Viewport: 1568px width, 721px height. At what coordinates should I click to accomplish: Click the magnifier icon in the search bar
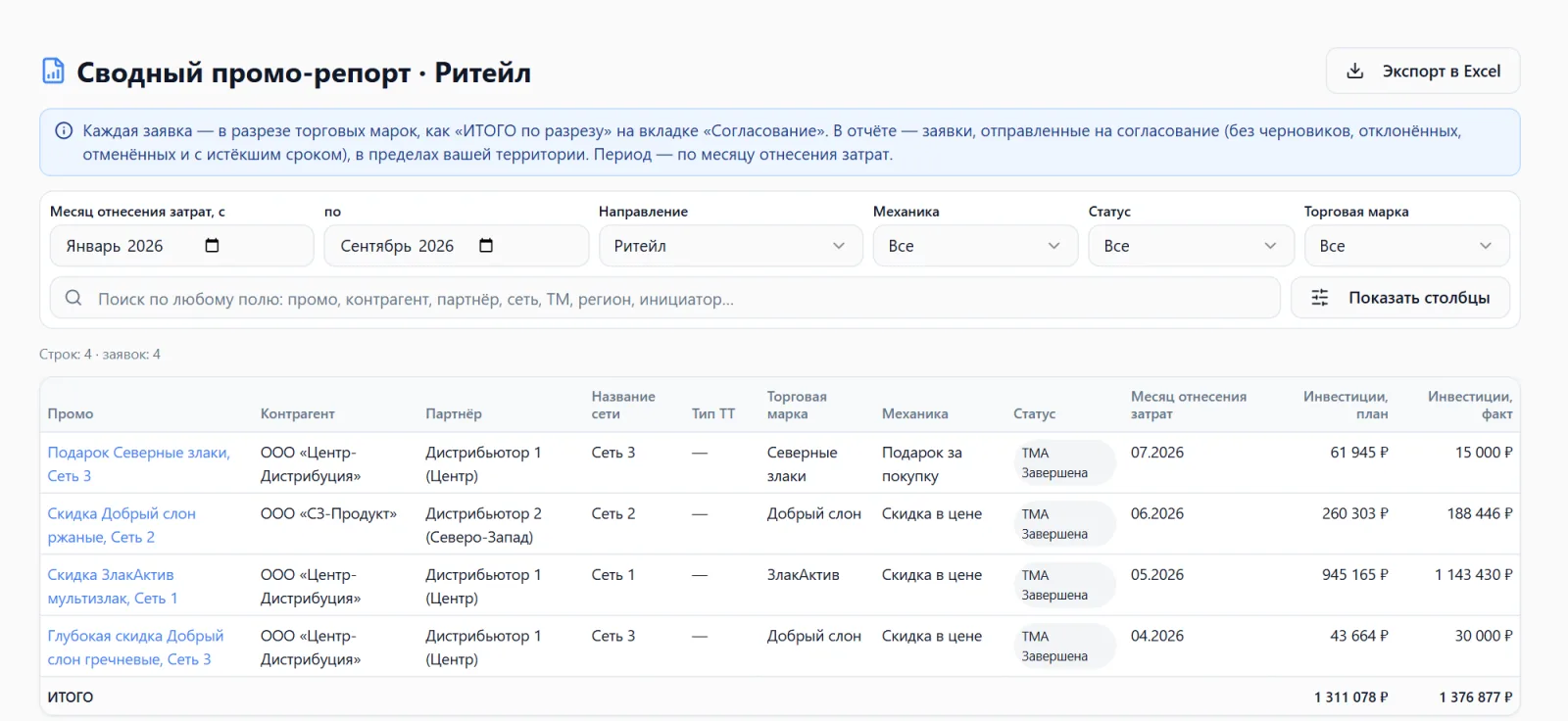tap(73, 298)
